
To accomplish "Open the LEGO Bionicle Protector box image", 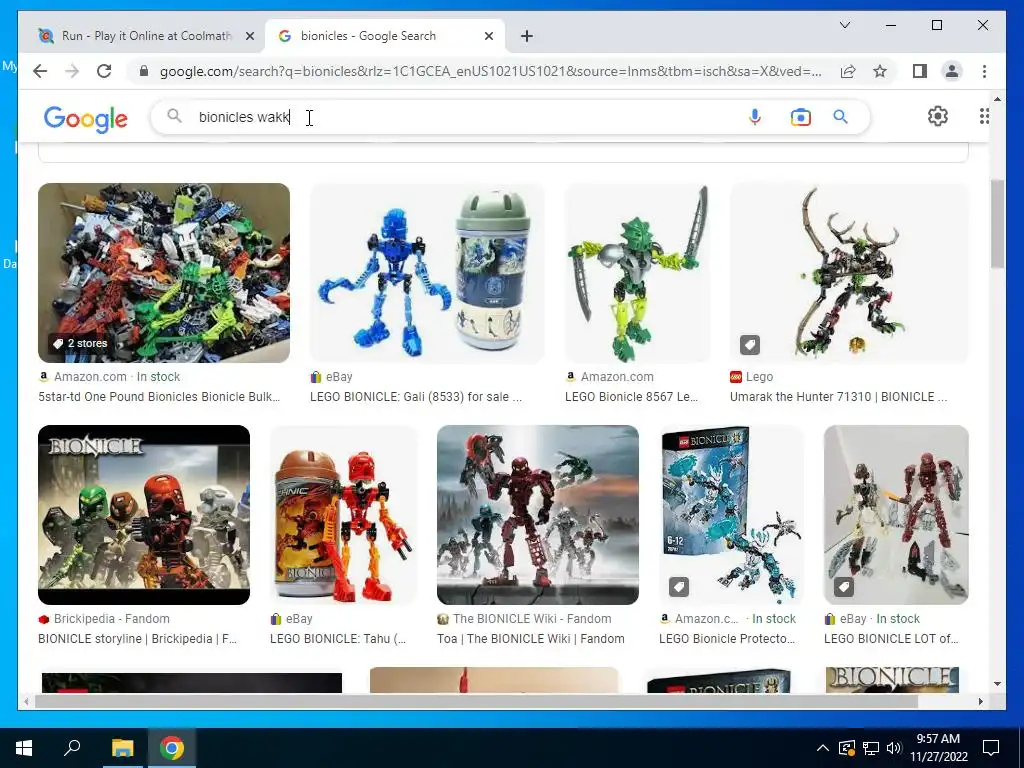I will [x=731, y=515].
